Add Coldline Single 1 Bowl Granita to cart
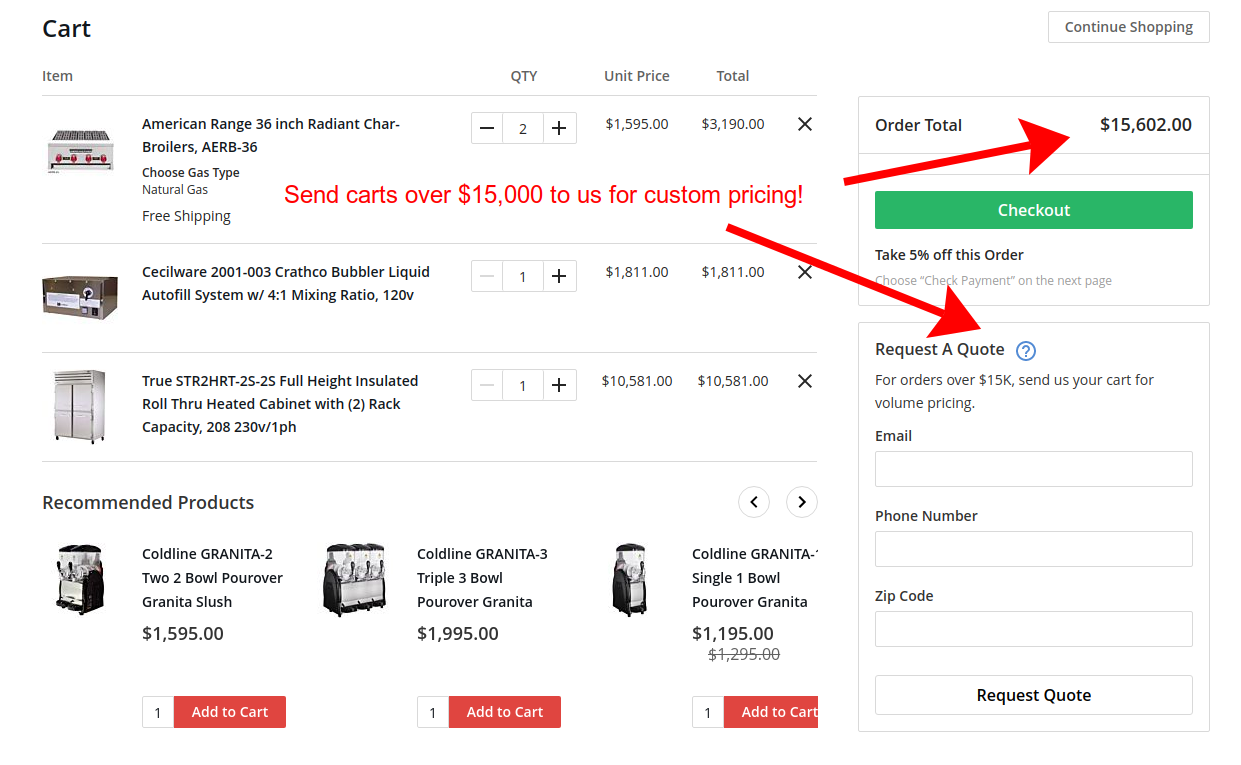The width and height of the screenshot is (1241, 765). pos(771,712)
